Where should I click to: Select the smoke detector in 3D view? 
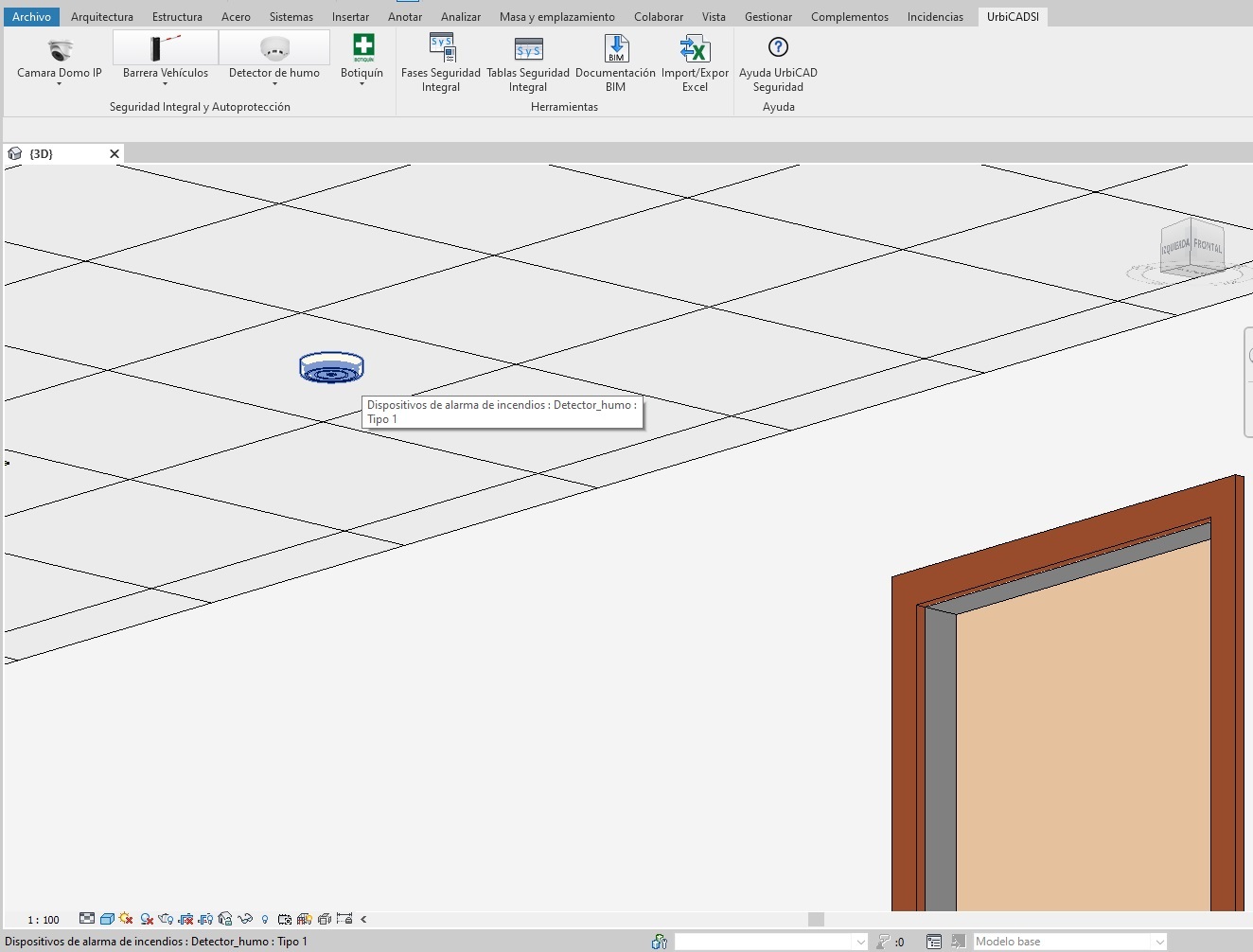pyautogui.click(x=331, y=367)
